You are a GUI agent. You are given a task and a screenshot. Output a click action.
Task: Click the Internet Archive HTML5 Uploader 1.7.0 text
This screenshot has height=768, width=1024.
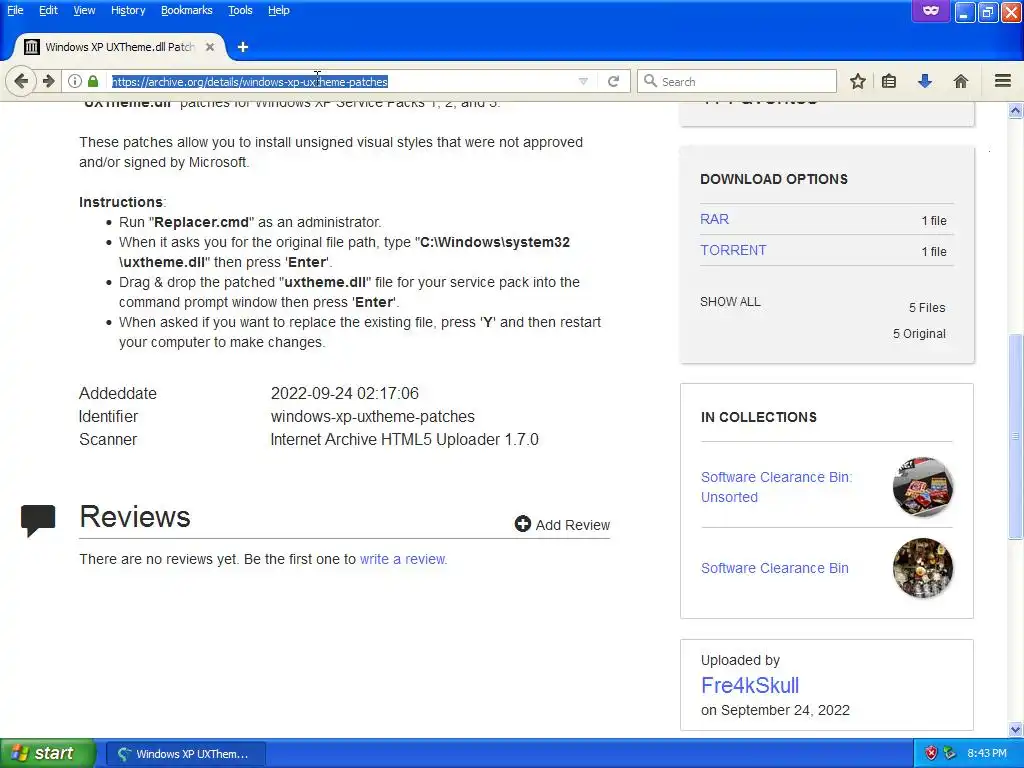404,440
